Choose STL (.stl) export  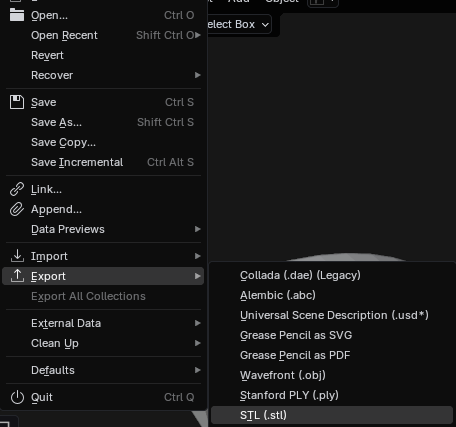tap(332, 415)
